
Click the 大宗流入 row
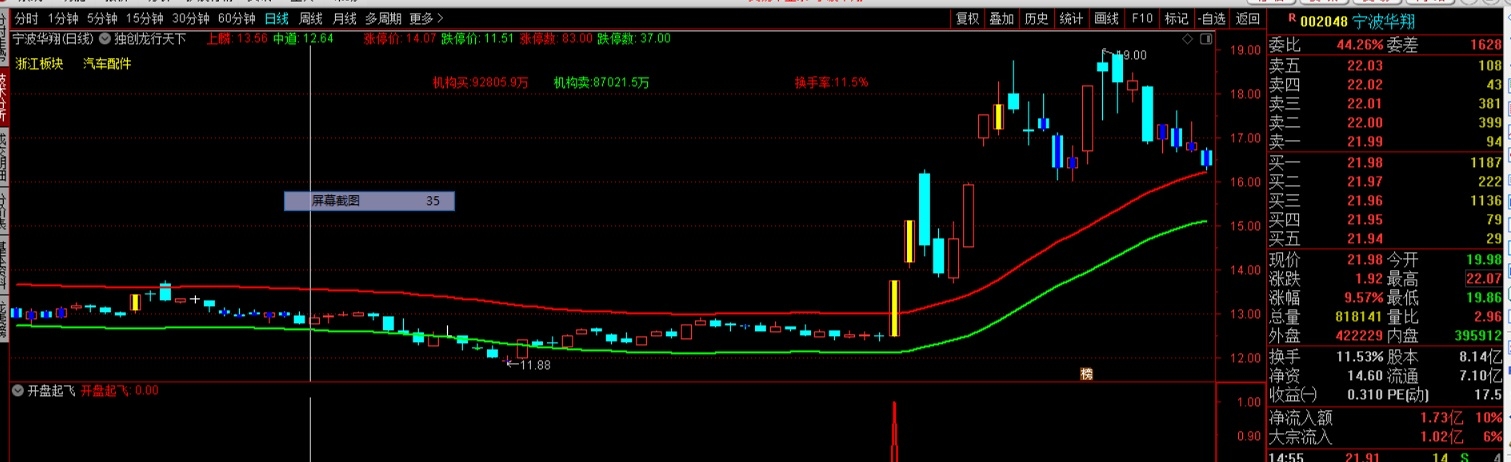(1387, 437)
